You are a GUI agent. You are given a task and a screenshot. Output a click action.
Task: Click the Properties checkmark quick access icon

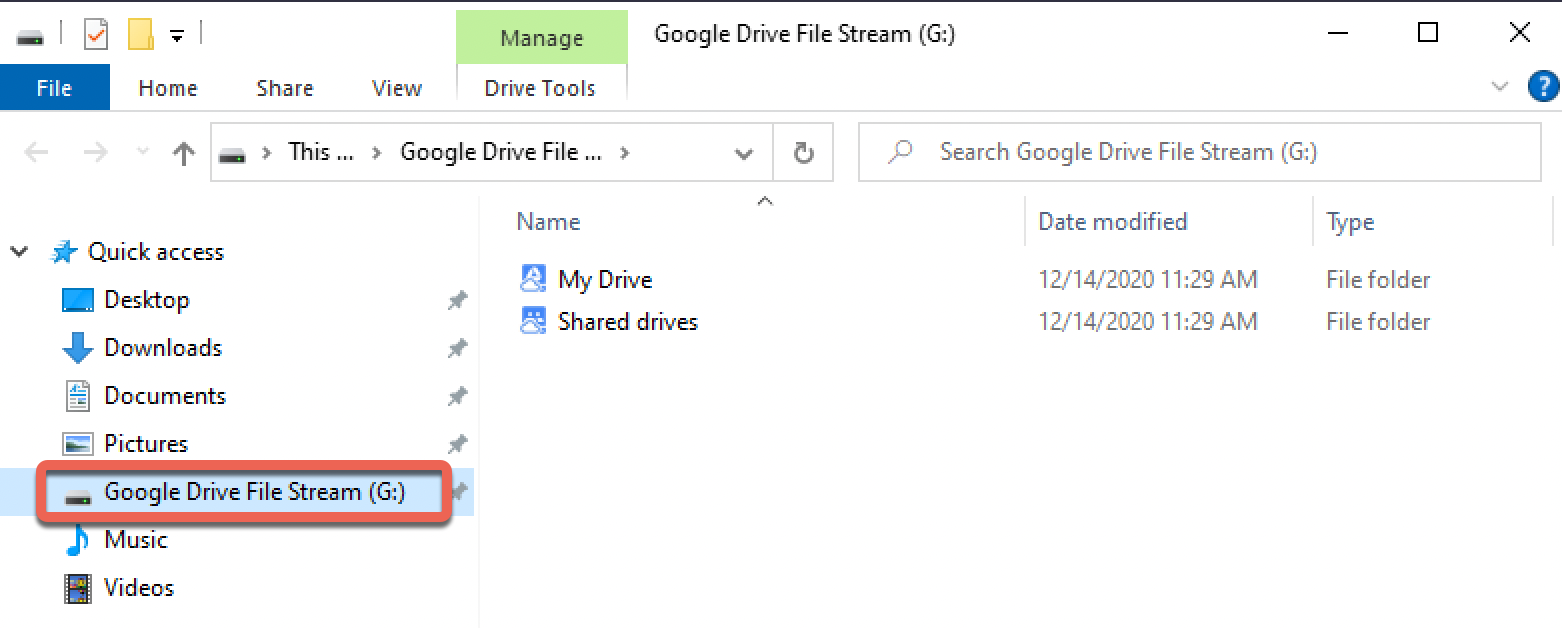(x=96, y=35)
